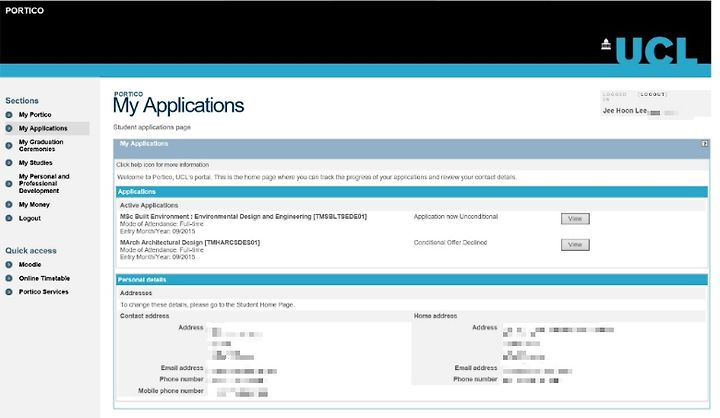This screenshot has width=720, height=418.
Task: Click the arrow icon beside My Personal and Professional Development
Action: pos(9,184)
